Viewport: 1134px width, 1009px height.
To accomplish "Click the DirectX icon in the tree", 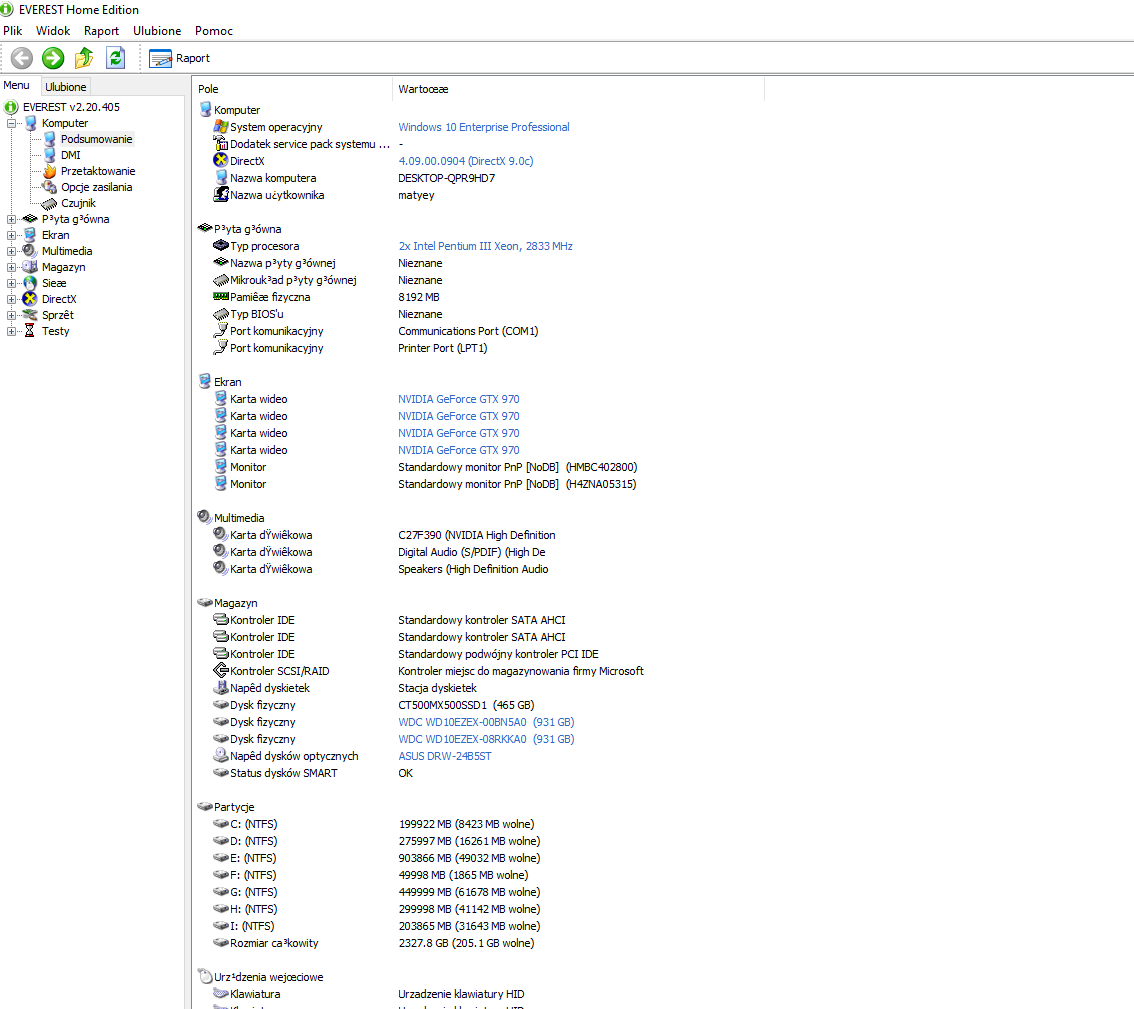I will tap(30, 299).
